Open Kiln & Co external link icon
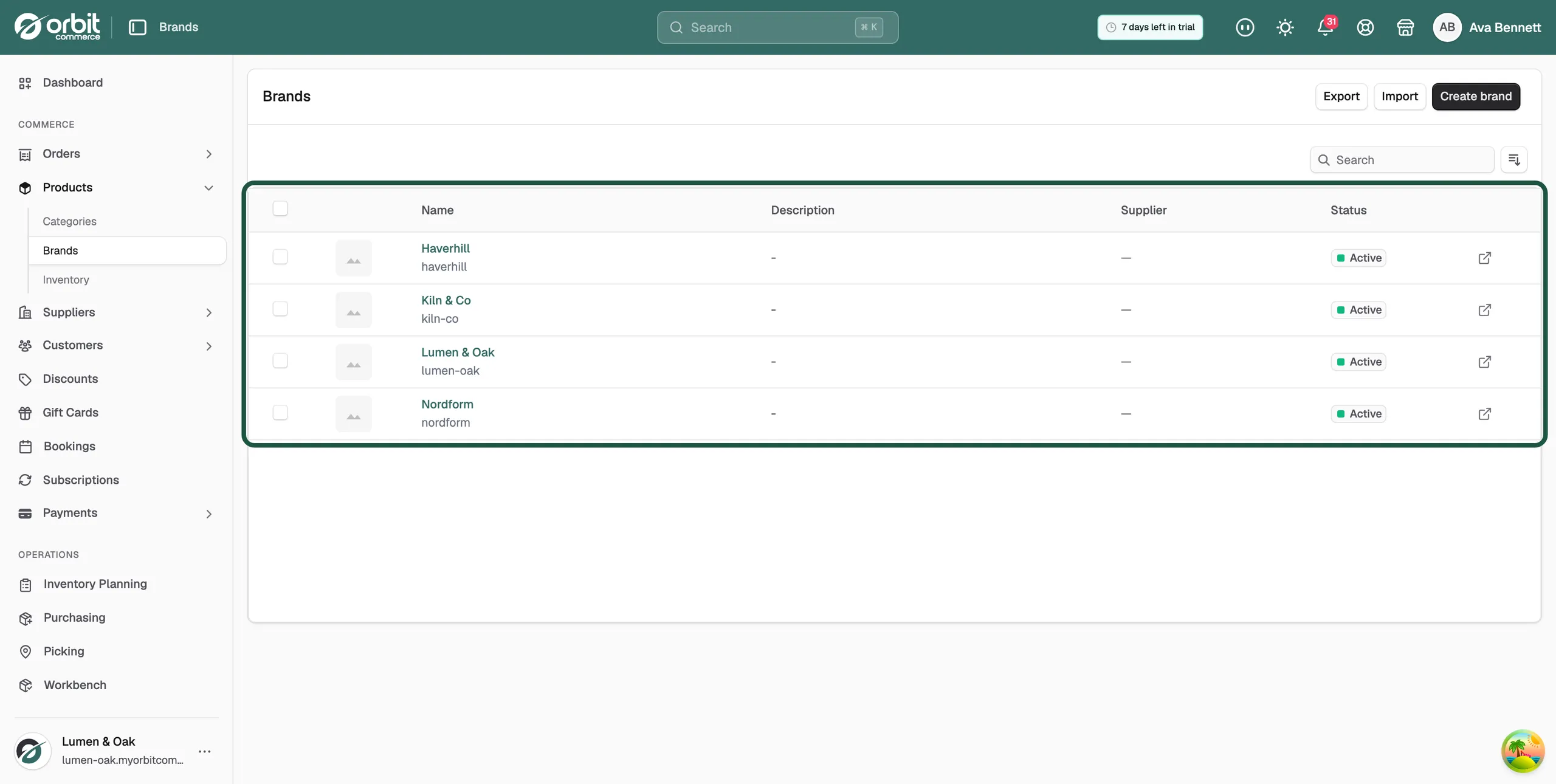The width and height of the screenshot is (1556, 784). [1484, 310]
